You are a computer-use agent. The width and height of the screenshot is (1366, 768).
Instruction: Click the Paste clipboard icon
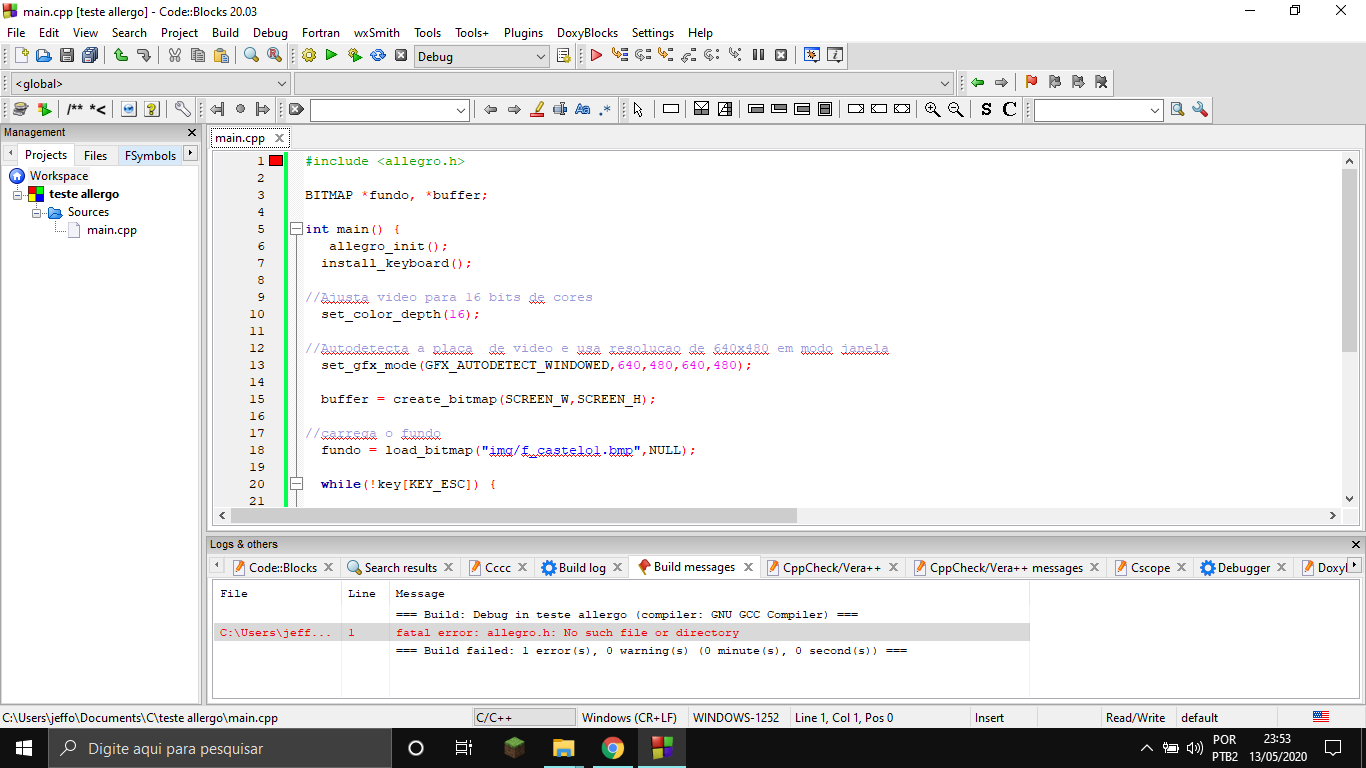tap(221, 56)
